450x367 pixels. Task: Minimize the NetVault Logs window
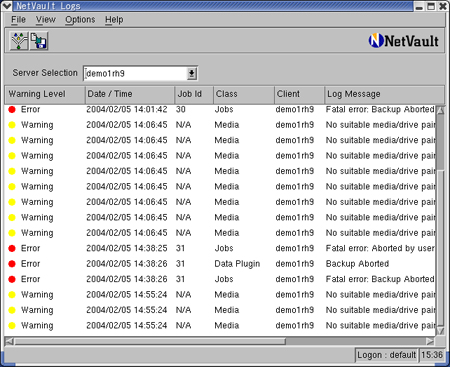click(419, 6)
